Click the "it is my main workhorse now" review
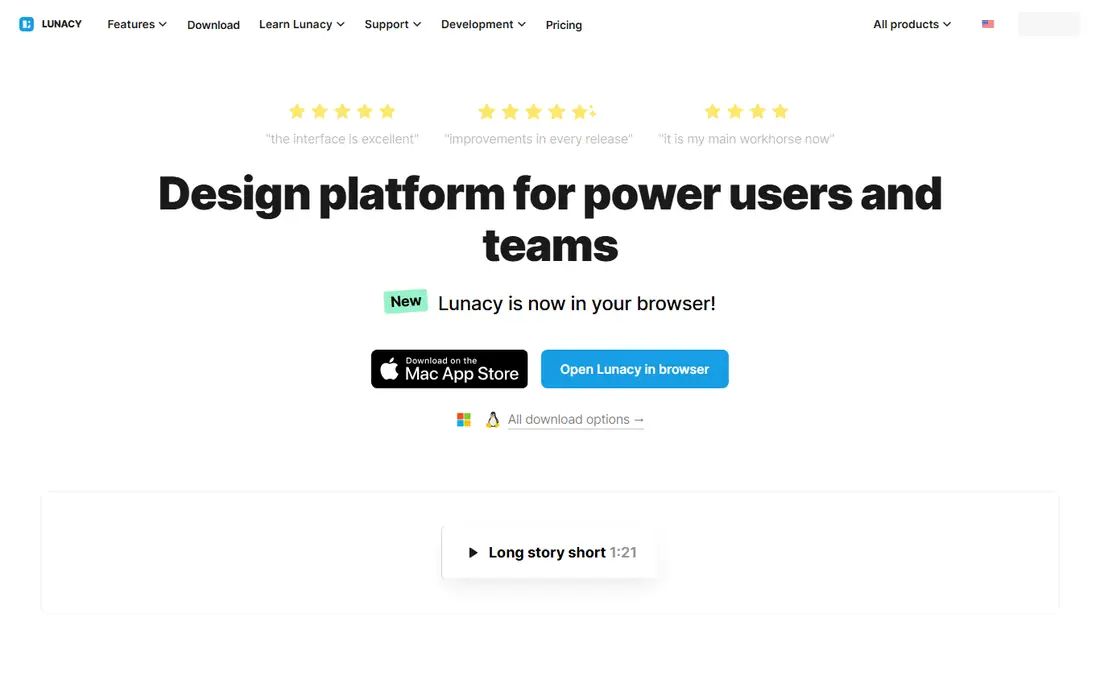The image size is (1100, 688). click(x=746, y=139)
